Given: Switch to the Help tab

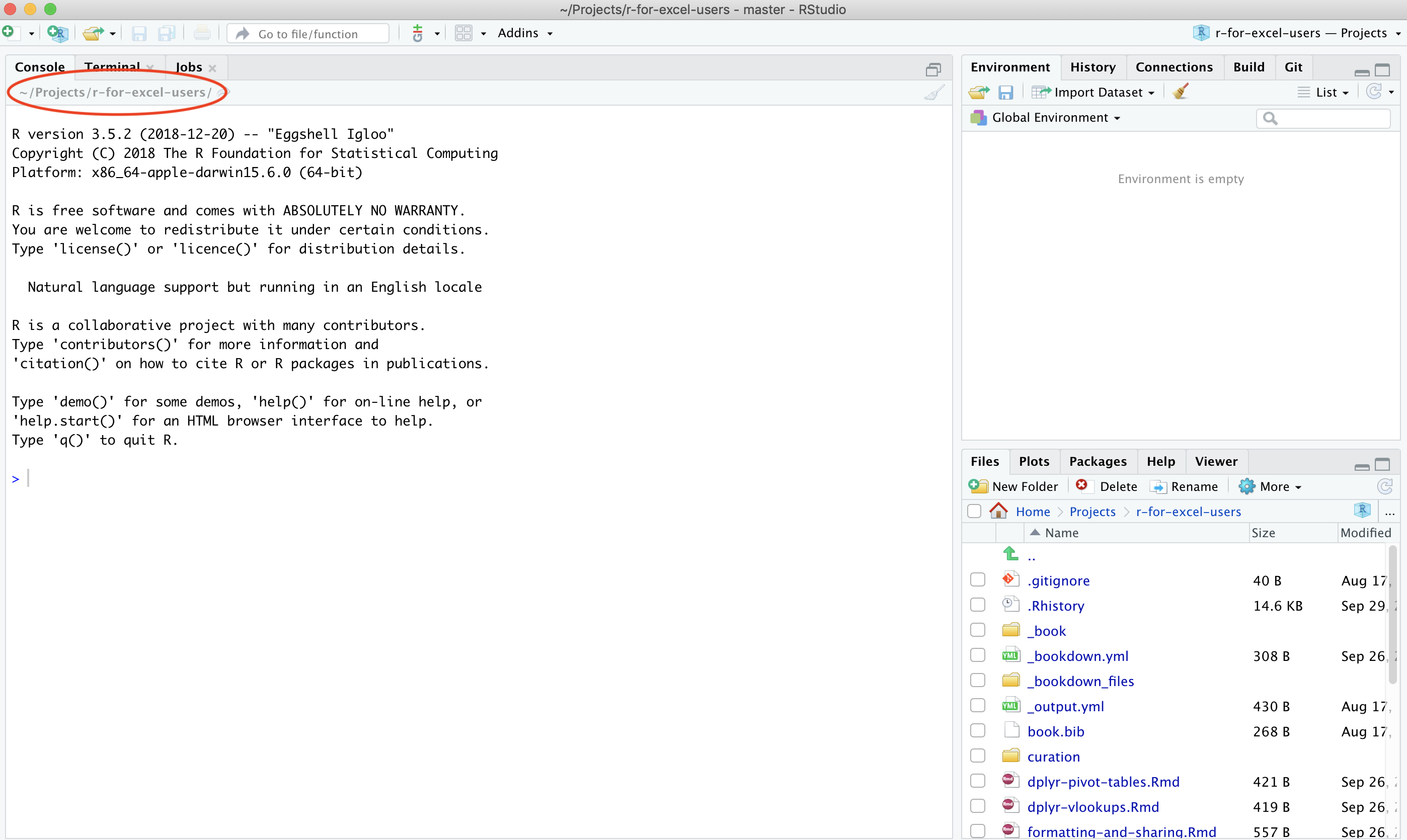Looking at the screenshot, I should coord(1161,462).
